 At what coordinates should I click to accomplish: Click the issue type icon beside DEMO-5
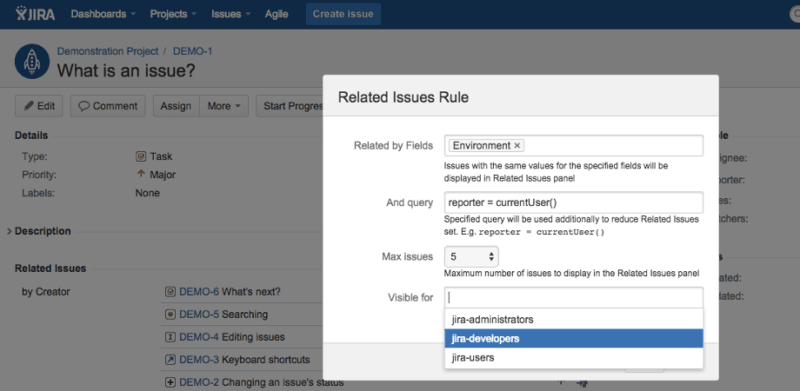170,314
